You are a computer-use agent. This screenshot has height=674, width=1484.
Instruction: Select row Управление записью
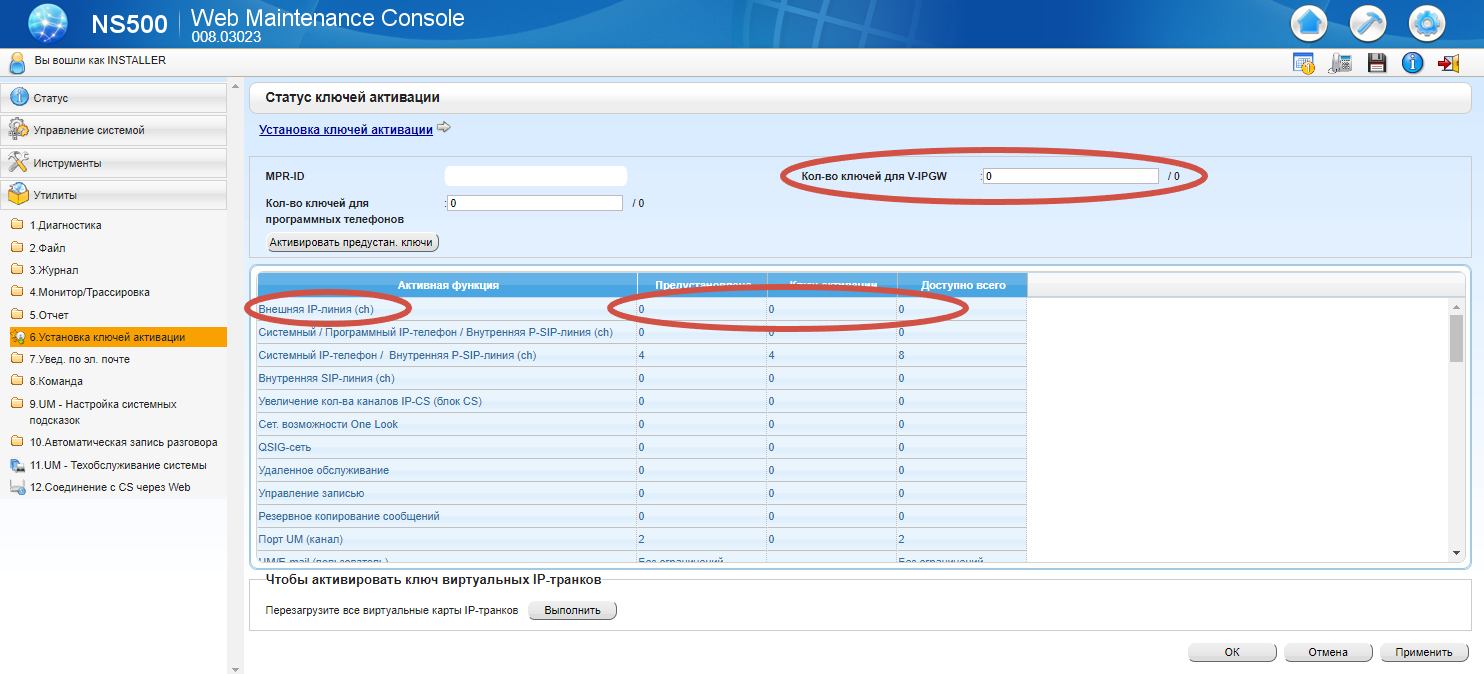pos(642,493)
